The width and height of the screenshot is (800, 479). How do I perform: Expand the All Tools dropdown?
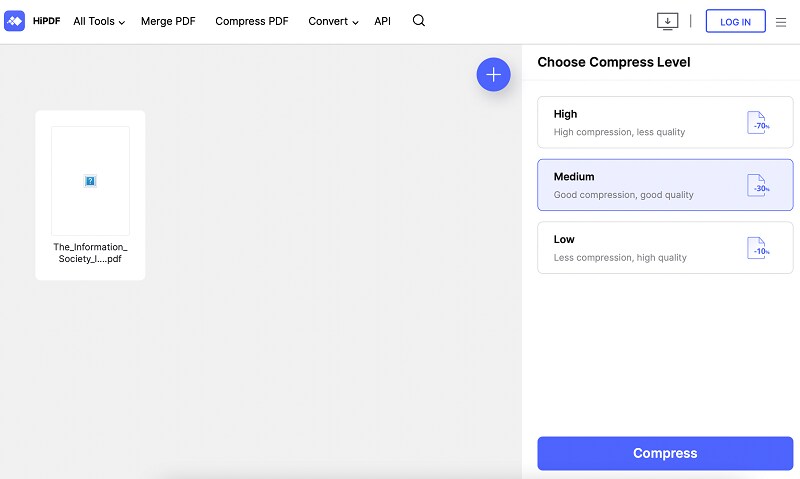(x=99, y=21)
